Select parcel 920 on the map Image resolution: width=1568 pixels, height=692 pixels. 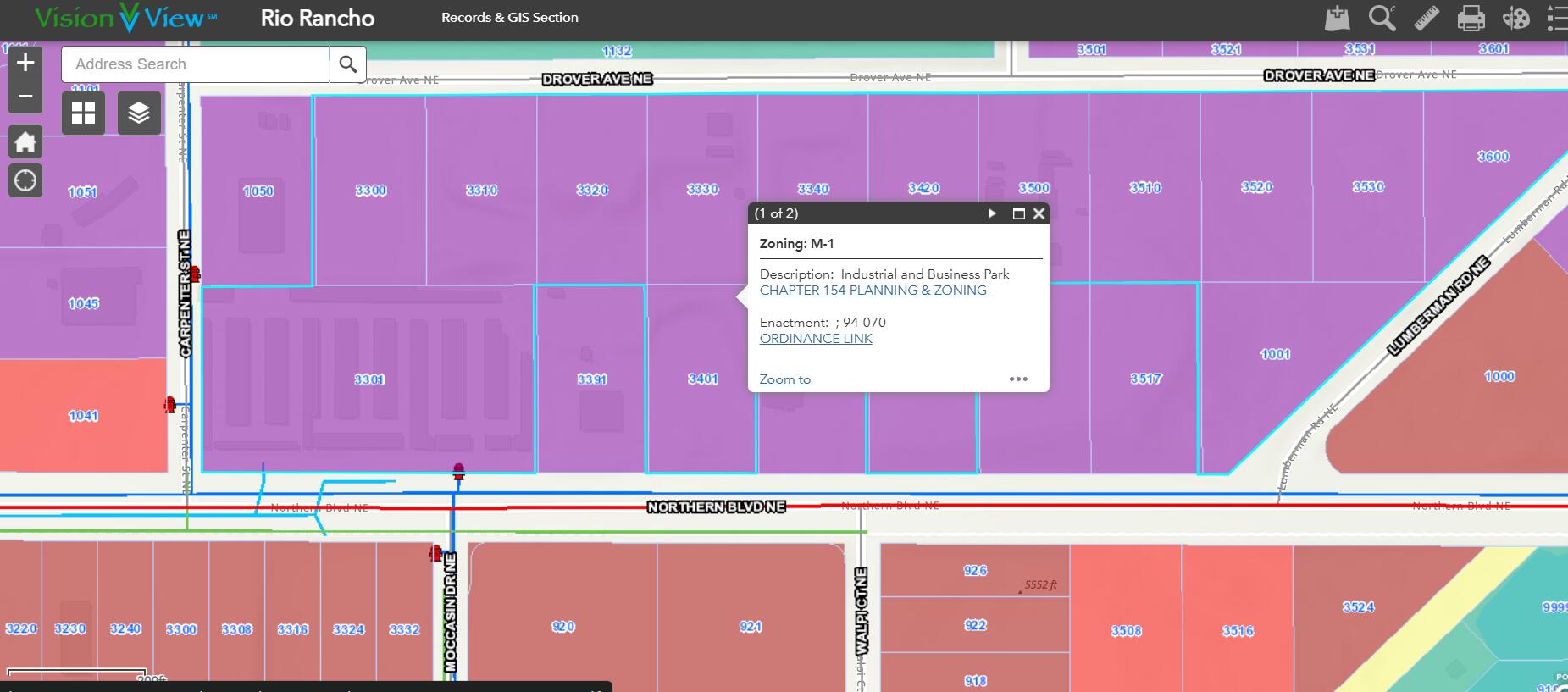point(562,627)
